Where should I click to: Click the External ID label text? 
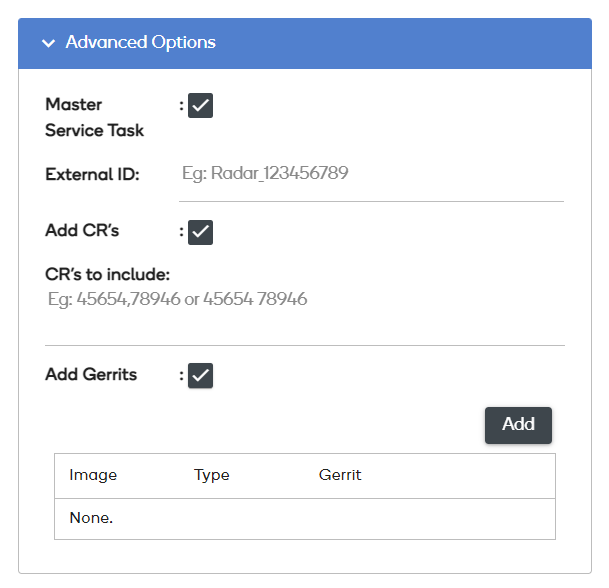(92, 174)
